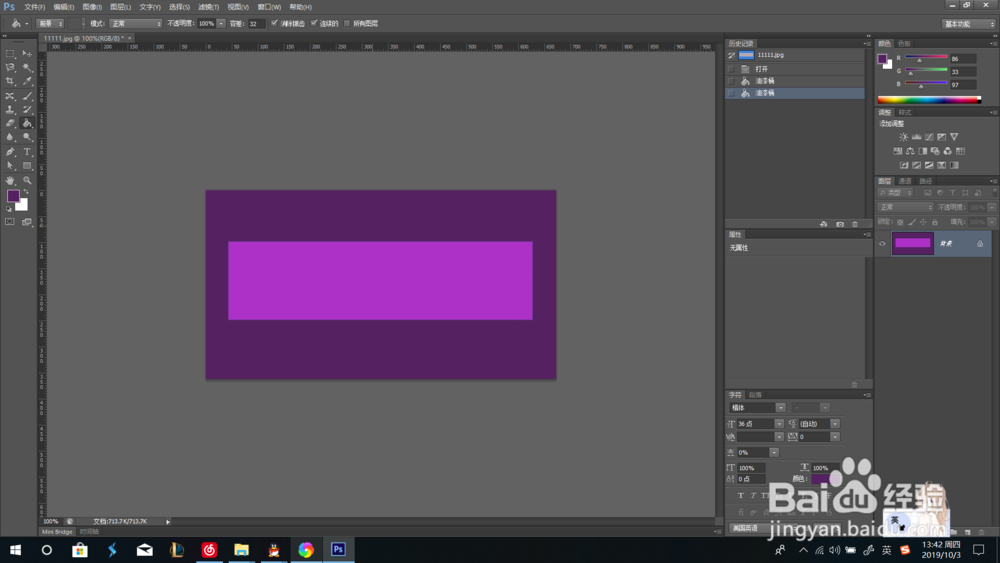This screenshot has height=563, width=1000.
Task: Open the File menu
Action: pos(34,7)
